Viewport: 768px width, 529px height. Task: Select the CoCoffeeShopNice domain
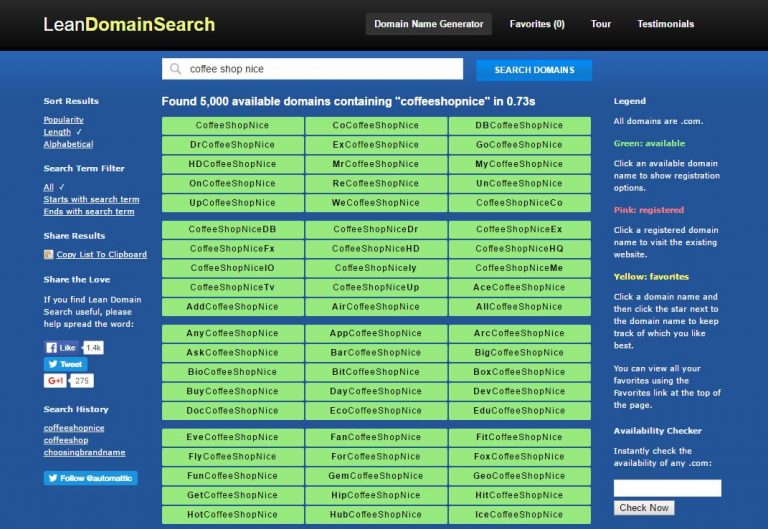[376, 125]
